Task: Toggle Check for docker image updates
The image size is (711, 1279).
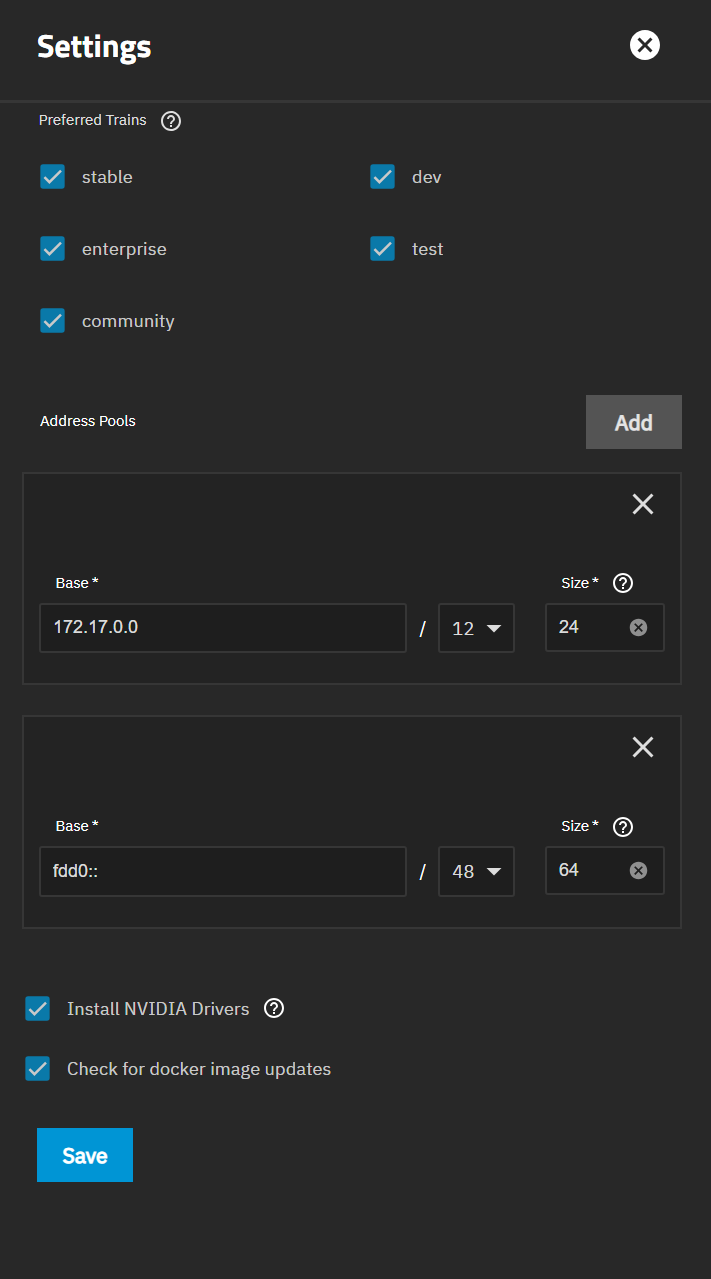Action: point(38,1069)
